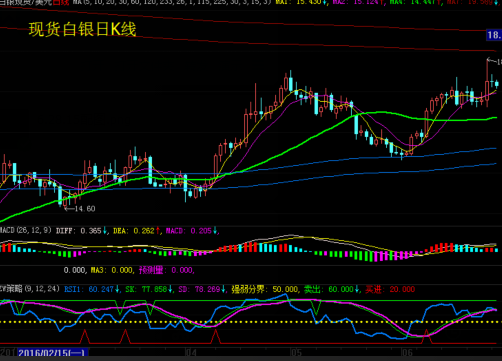Click the 06 month axis label
Screen dimensions: 502x361
[407, 353]
